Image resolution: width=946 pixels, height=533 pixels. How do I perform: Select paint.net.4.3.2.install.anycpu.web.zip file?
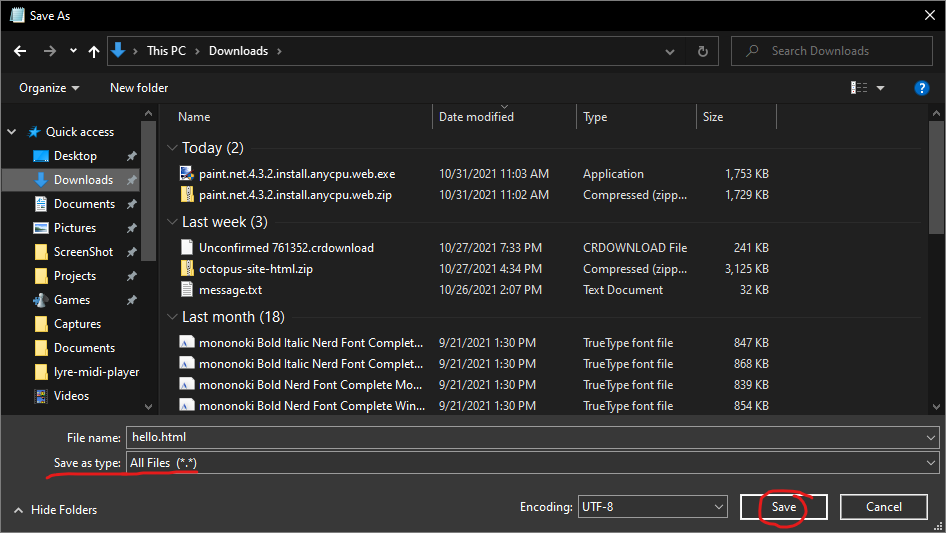tap(295, 195)
